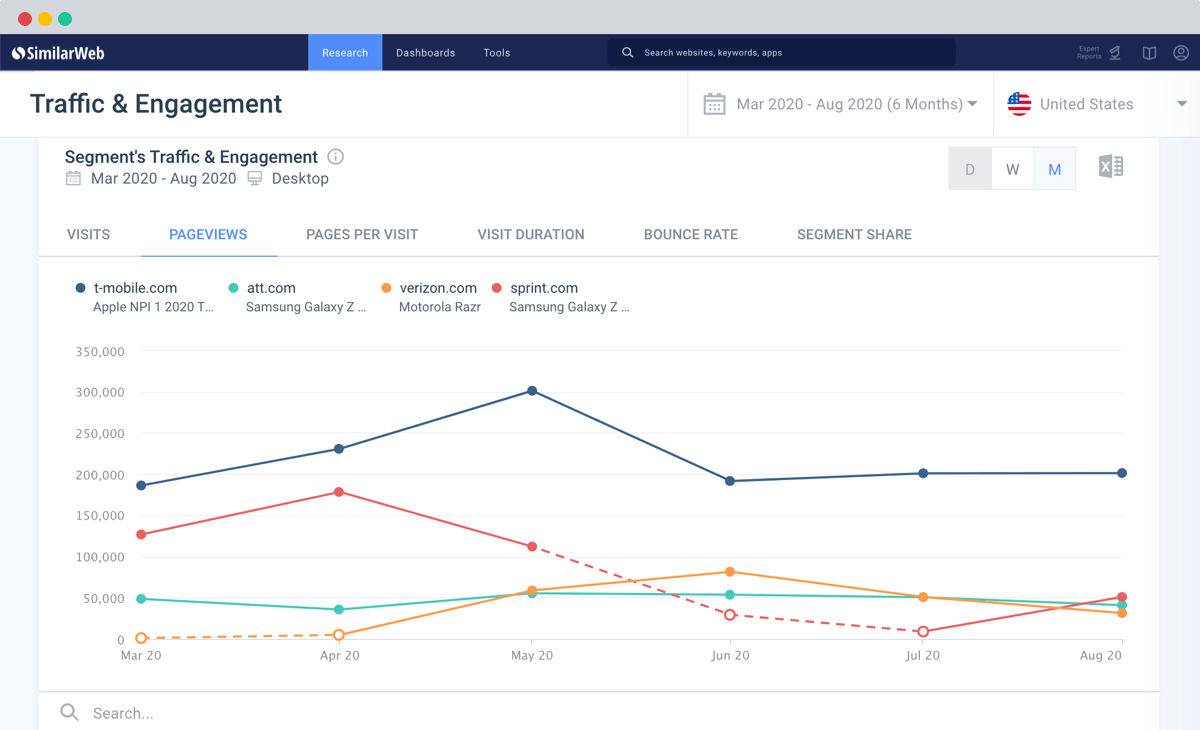Click the Aug 20 axis label
The height and width of the screenshot is (730, 1200).
tap(1101, 656)
